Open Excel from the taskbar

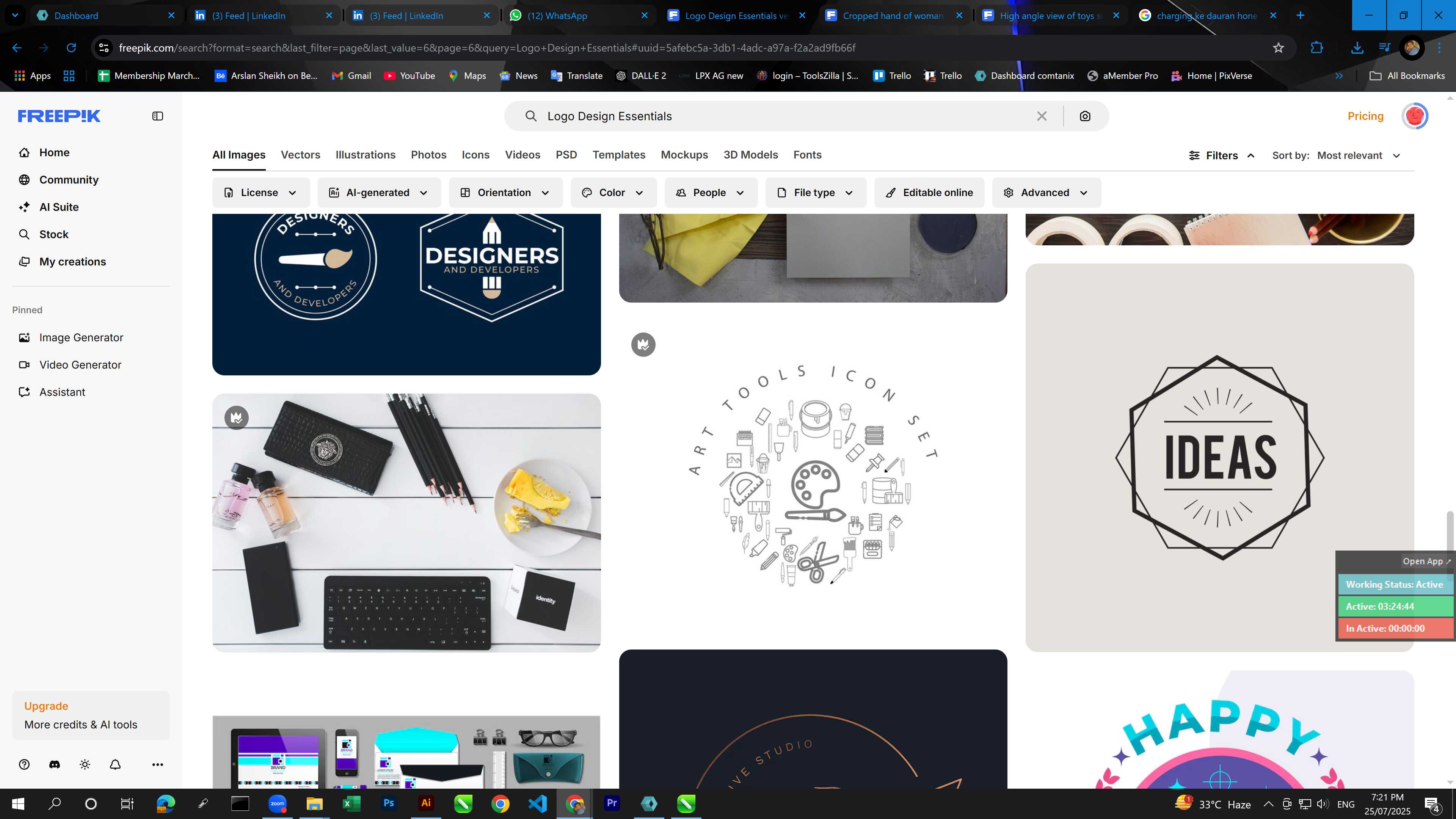351,803
